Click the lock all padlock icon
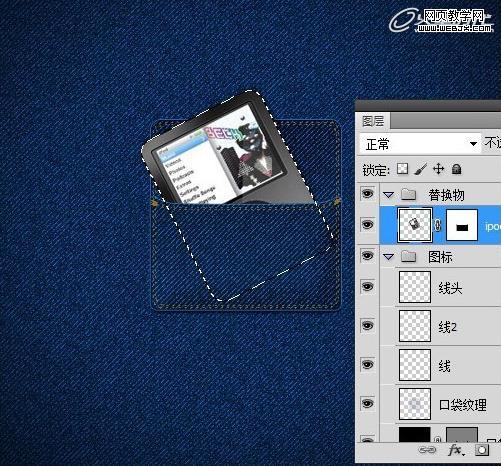Viewport: 501px width, 466px height. point(456,169)
